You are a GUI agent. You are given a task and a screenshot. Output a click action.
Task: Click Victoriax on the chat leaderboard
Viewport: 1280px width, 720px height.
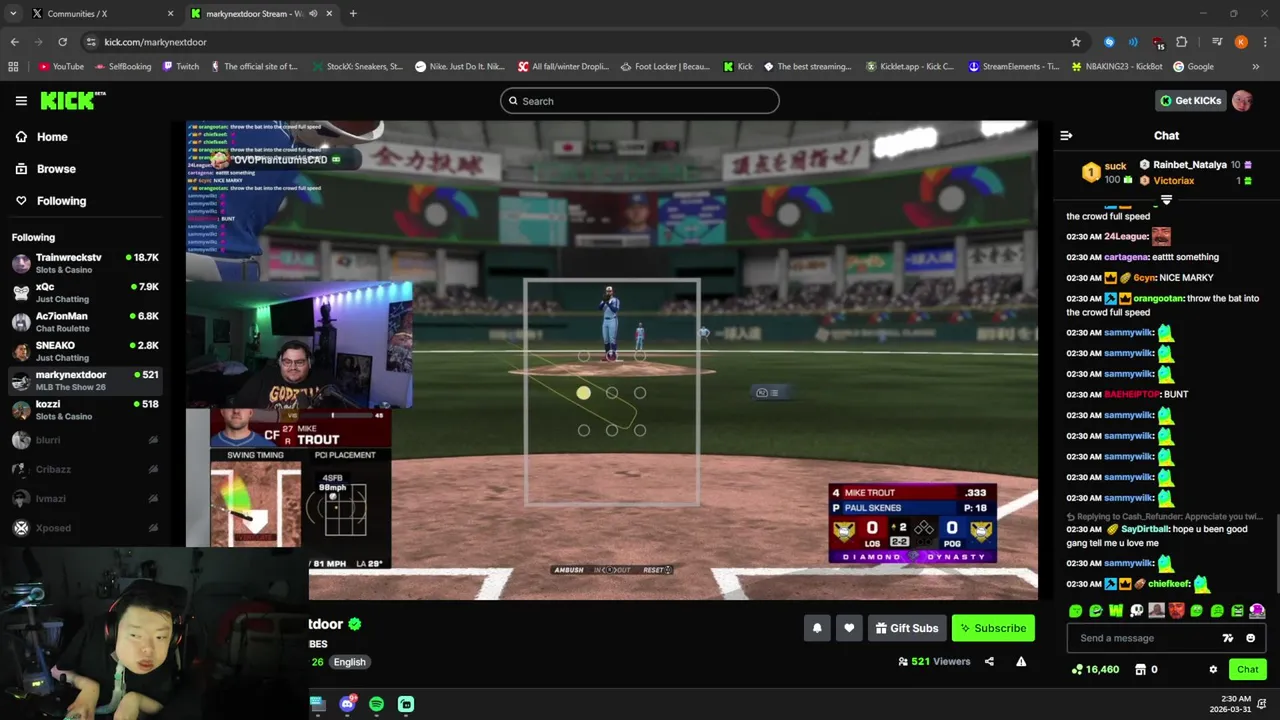tap(1174, 181)
